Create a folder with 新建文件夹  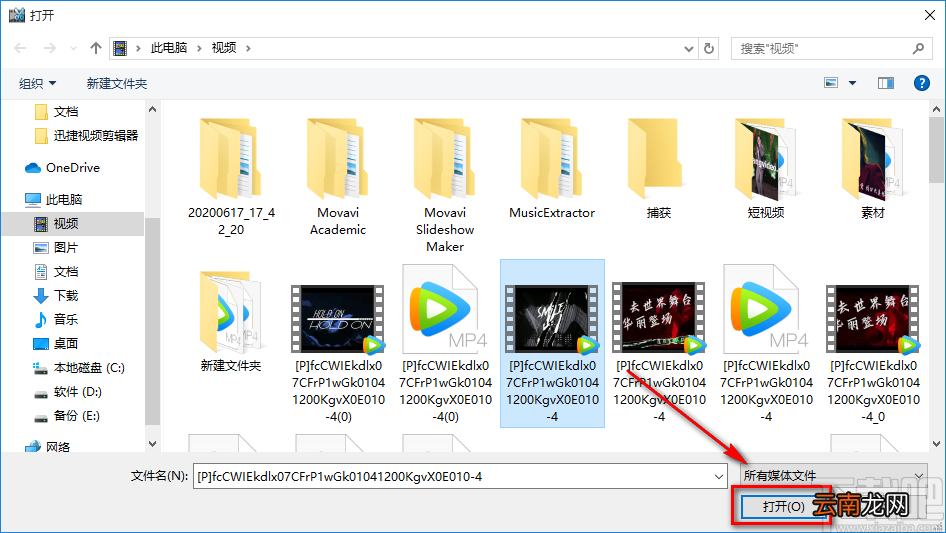(x=116, y=83)
